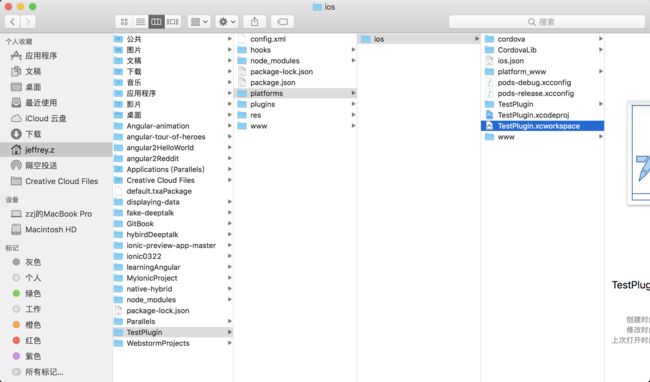Select jeffrey.z home folder in sidebar
This screenshot has height=382, width=650.
(x=56, y=150)
